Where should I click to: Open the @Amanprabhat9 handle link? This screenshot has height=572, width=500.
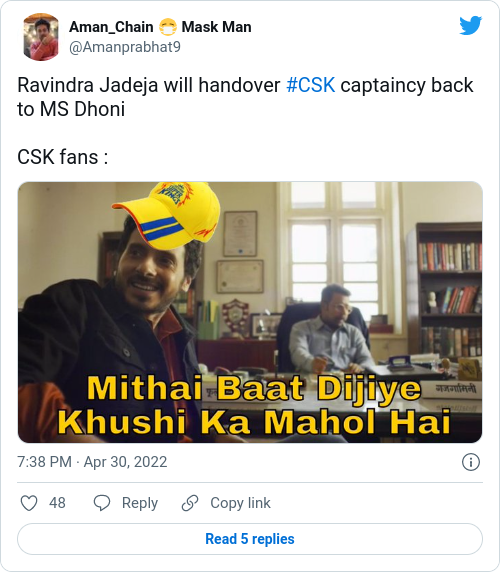point(125,47)
